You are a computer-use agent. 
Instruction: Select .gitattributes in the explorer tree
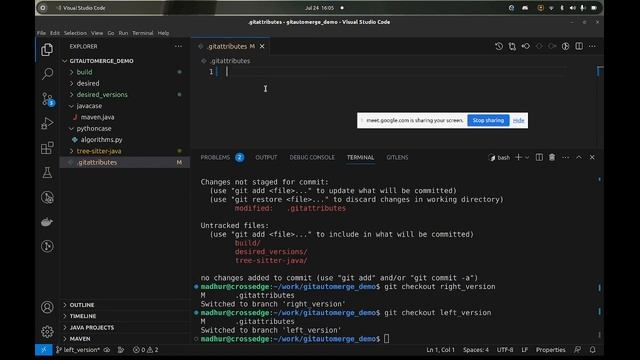tap(124, 162)
